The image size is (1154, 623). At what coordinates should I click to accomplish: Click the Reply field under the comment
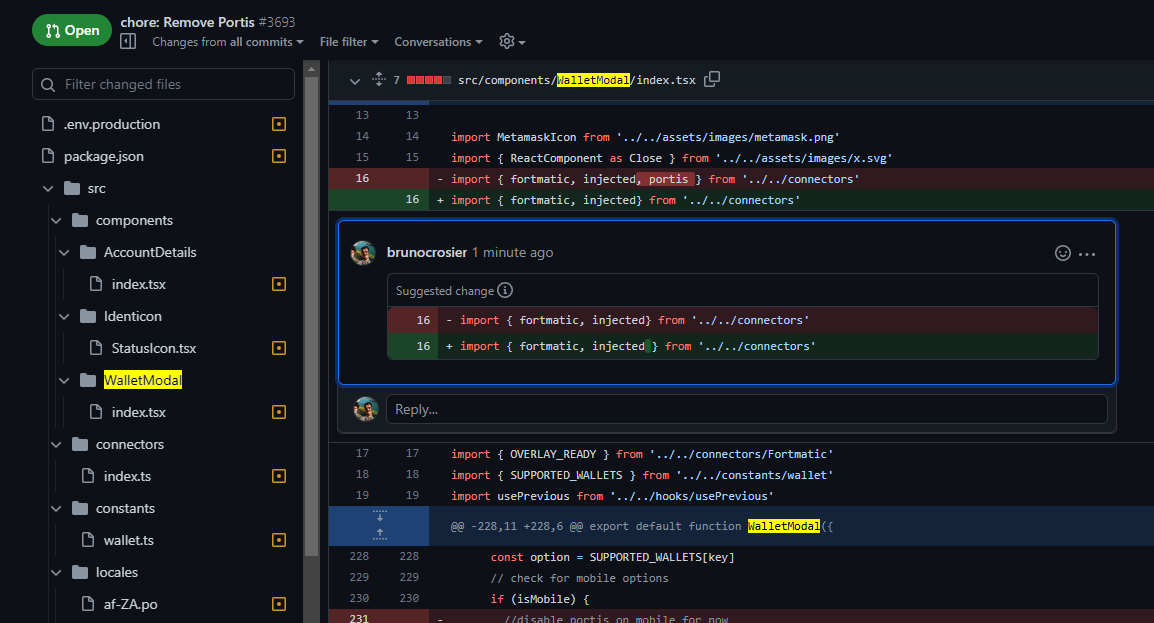(746, 409)
